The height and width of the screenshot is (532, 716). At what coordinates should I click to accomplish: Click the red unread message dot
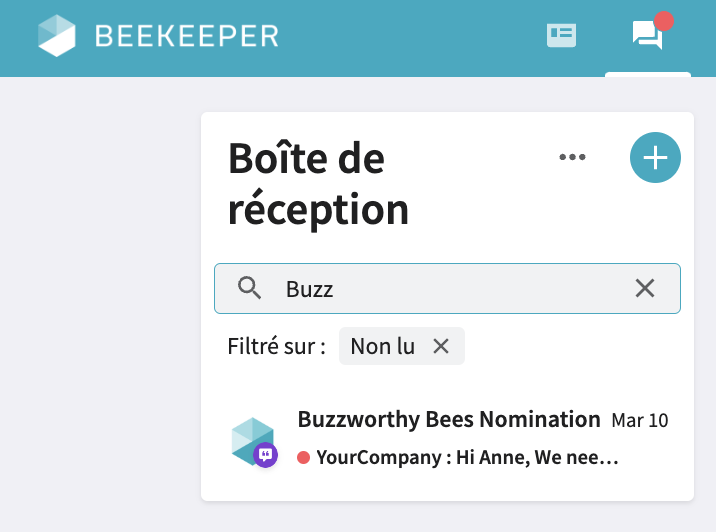click(303, 458)
